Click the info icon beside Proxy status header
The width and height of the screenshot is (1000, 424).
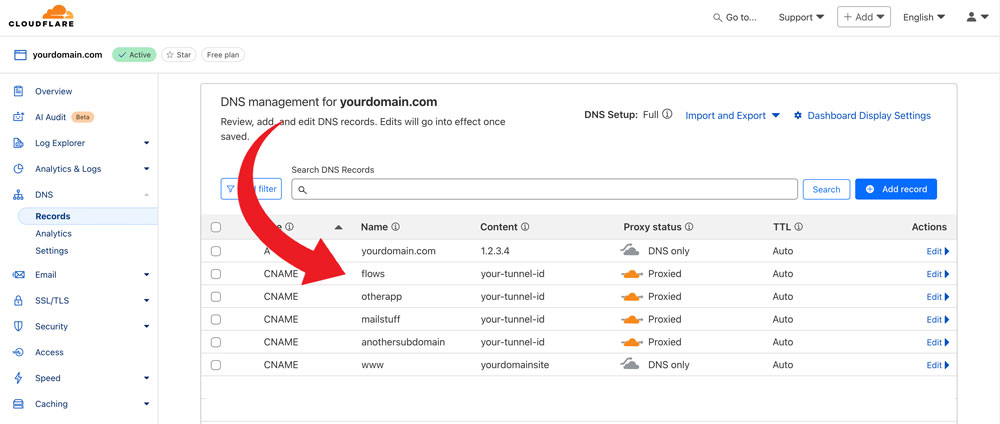point(689,227)
